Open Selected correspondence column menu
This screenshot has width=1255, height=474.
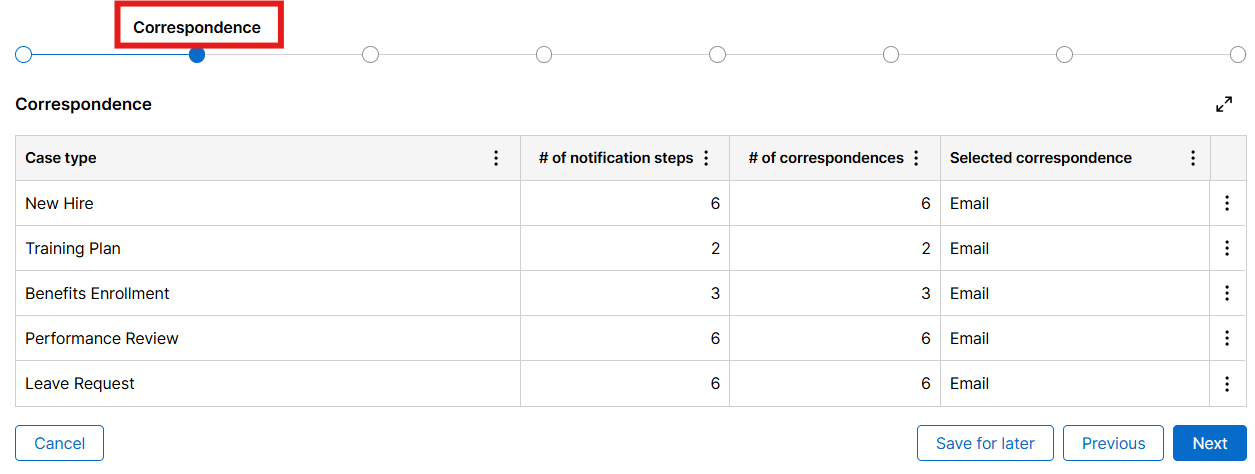click(1192, 158)
